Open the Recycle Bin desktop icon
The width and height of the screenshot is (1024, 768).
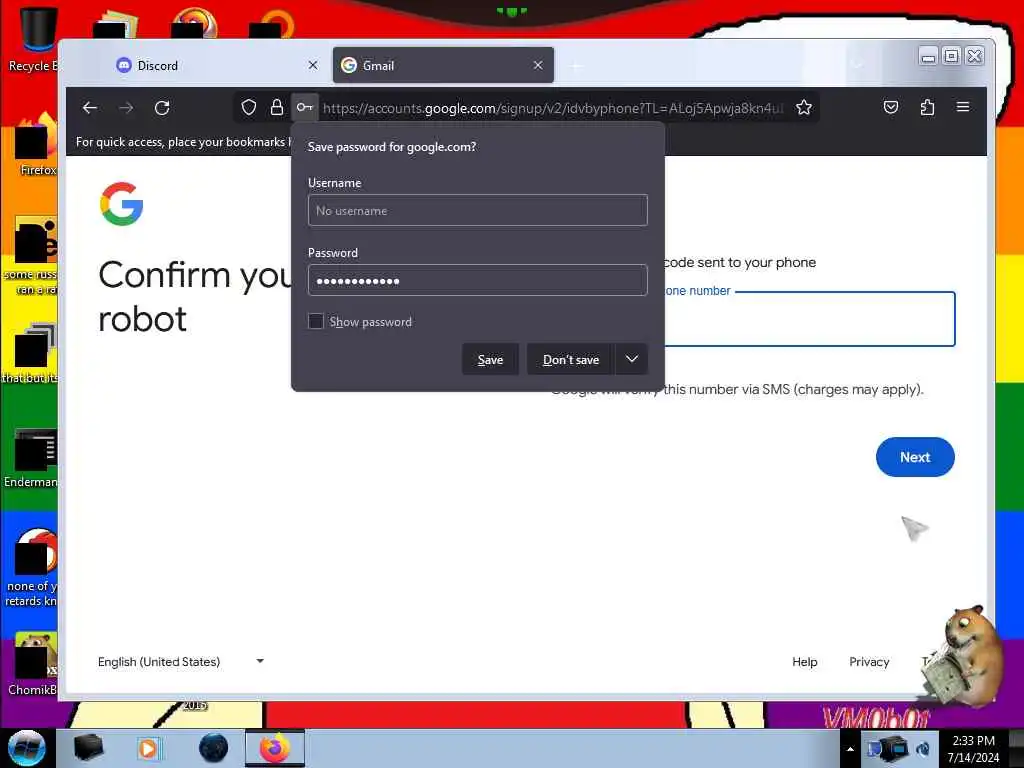coord(35,40)
